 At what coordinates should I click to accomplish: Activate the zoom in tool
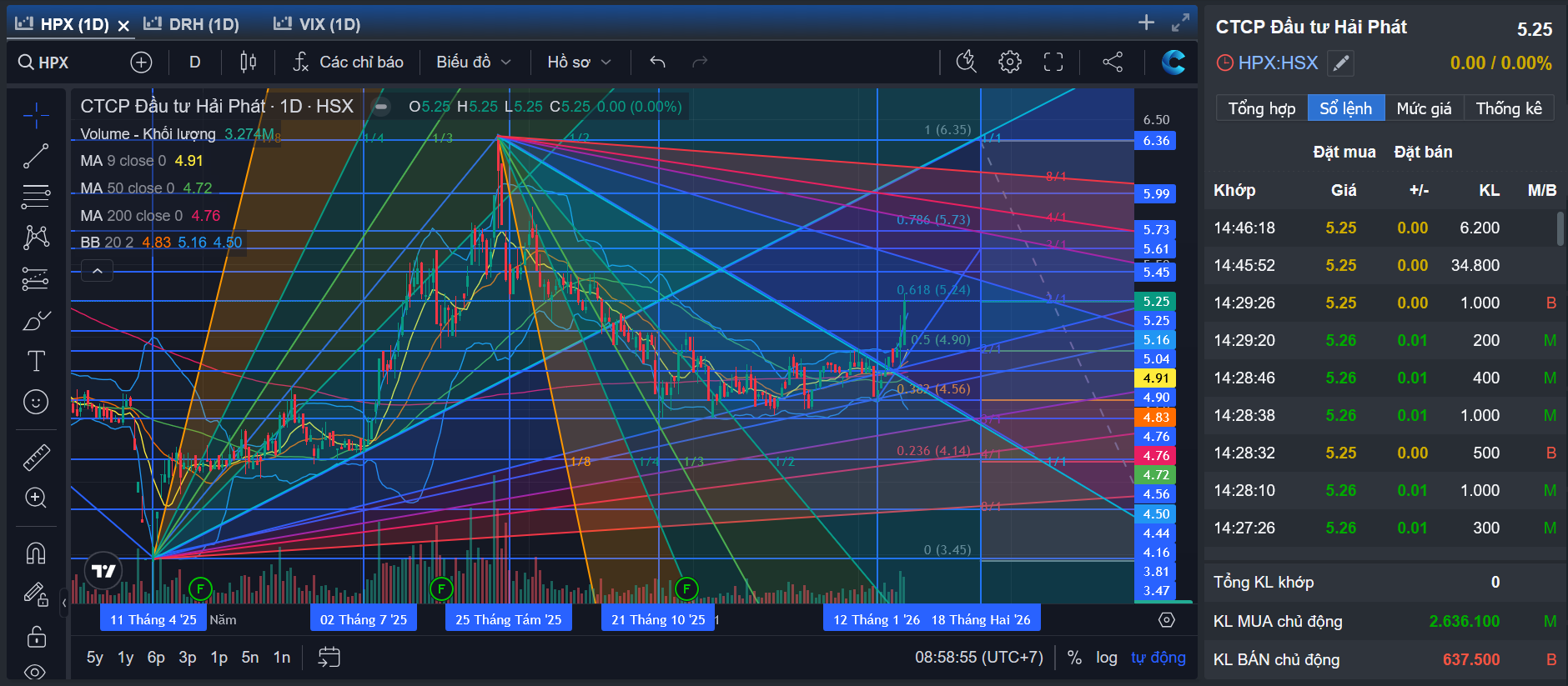click(36, 498)
